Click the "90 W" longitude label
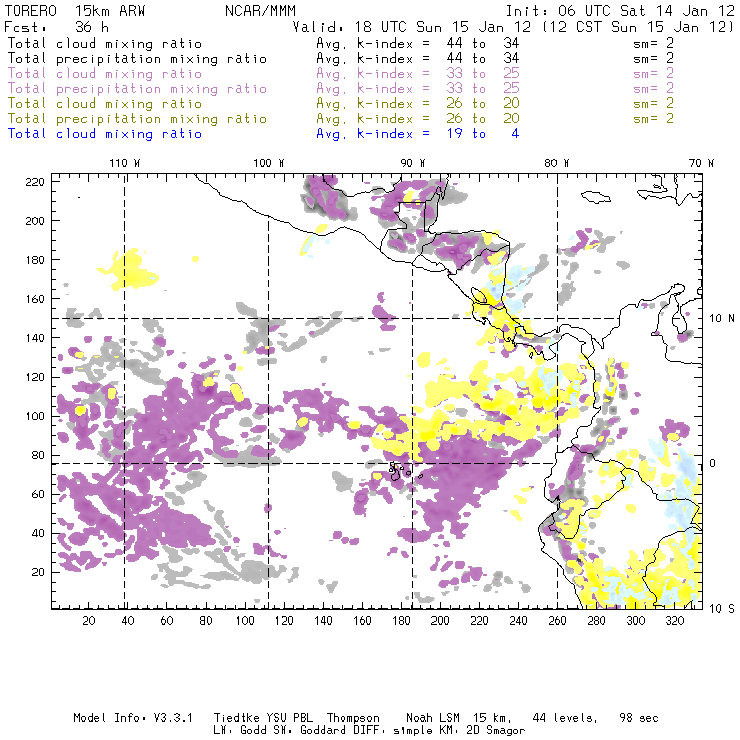Screen dimensions: 740x740 [x=413, y=163]
